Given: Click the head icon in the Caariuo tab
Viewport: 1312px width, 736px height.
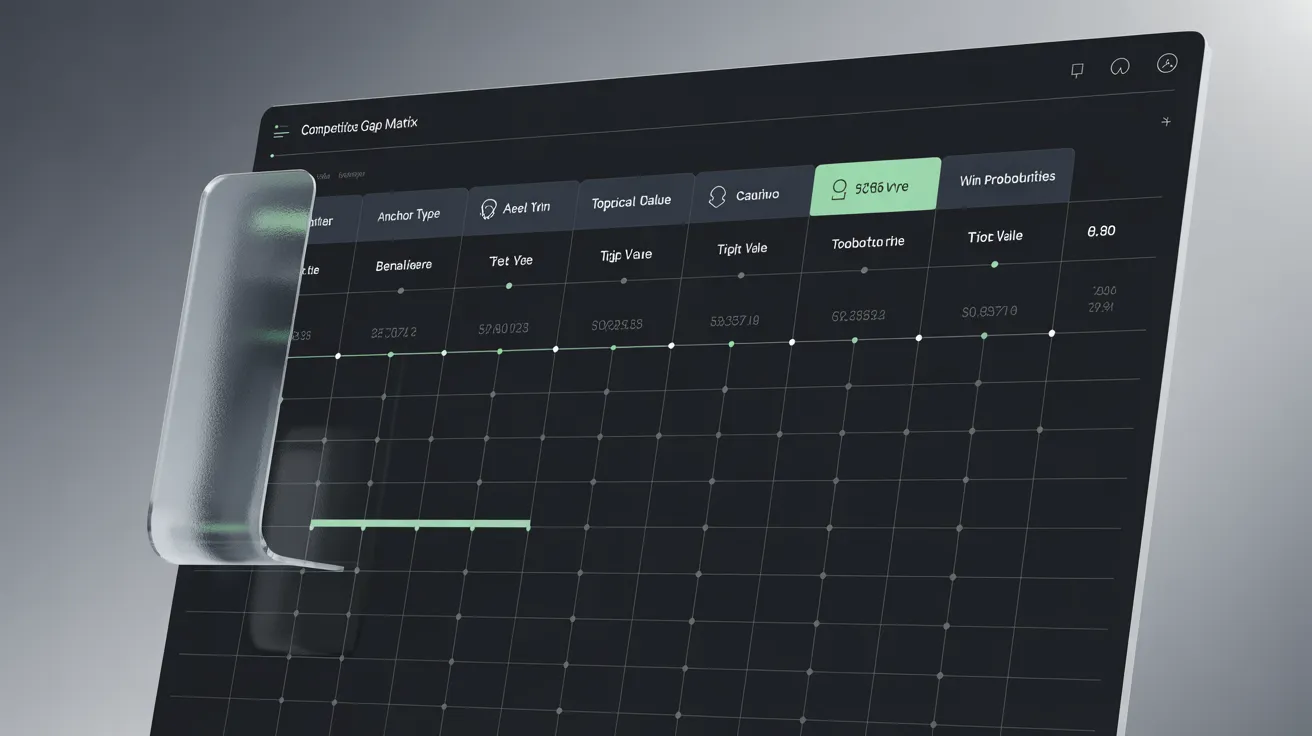Looking at the screenshot, I should [716, 196].
